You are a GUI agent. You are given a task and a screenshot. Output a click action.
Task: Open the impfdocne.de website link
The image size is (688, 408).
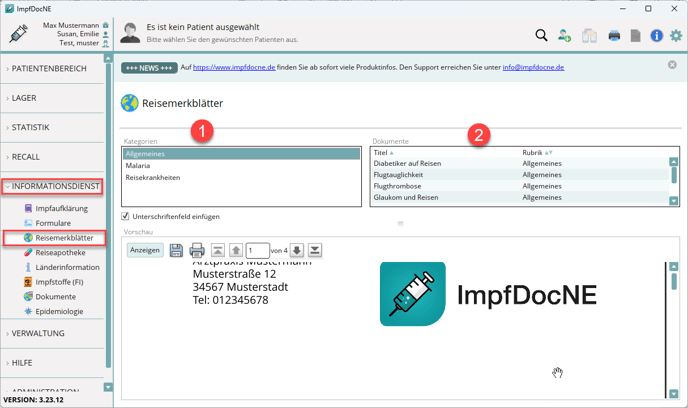pos(234,67)
